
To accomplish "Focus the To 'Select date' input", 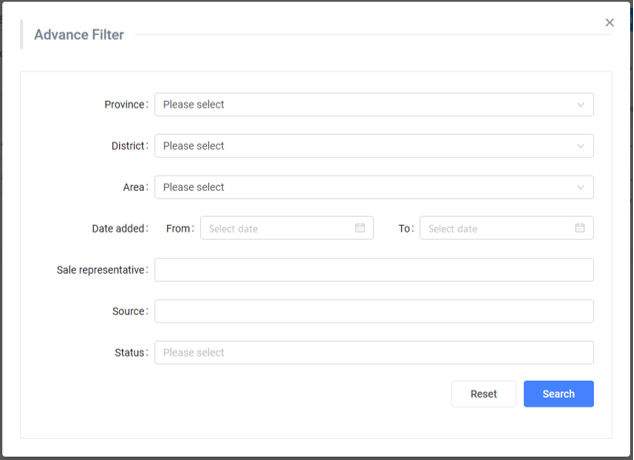I will (x=497, y=228).
